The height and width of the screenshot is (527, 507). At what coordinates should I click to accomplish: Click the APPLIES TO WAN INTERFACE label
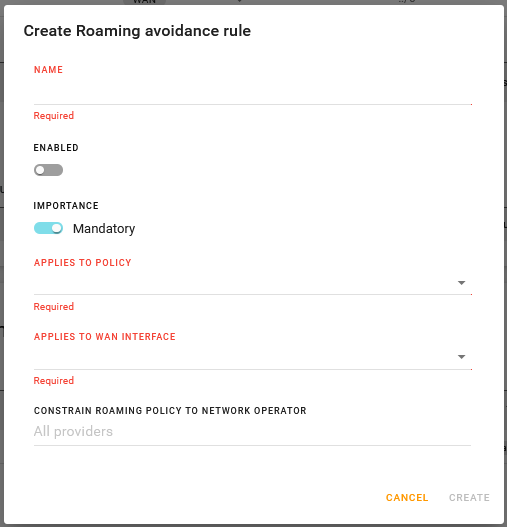(x=105, y=336)
